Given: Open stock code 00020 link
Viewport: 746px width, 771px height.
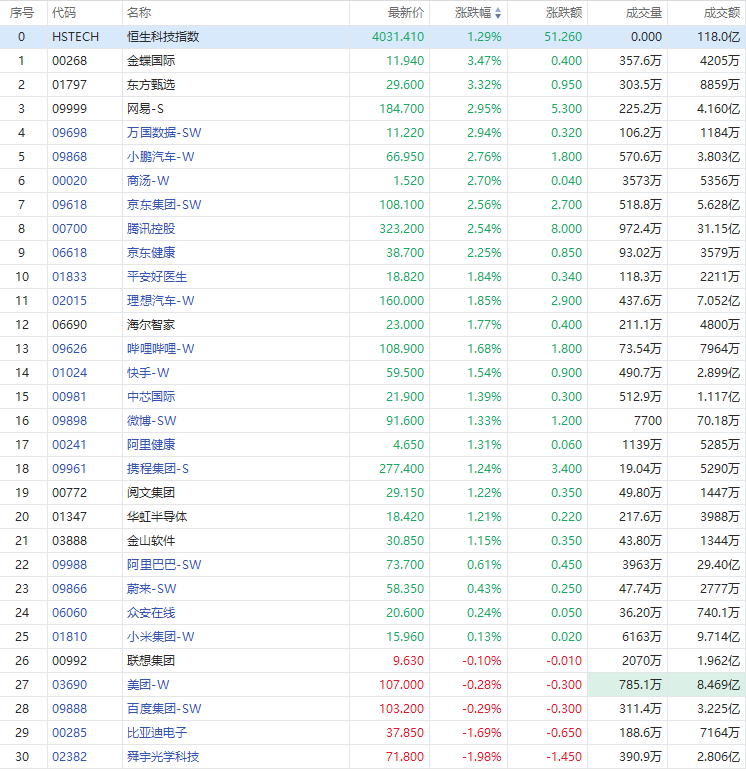Looking at the screenshot, I should pos(69,181).
